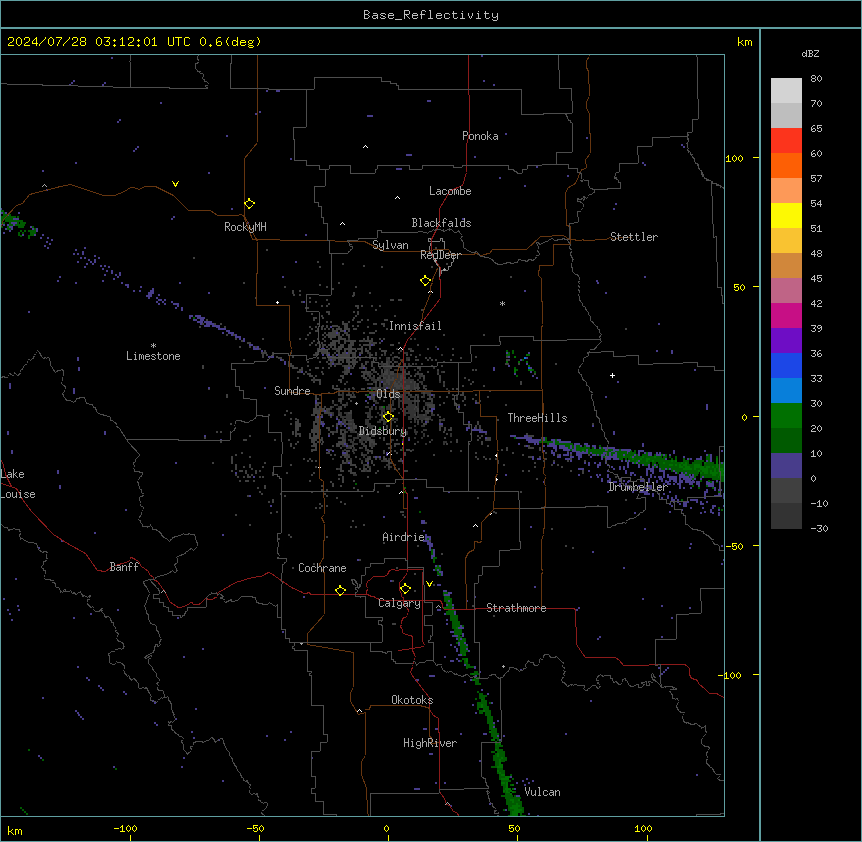Click the yellow diamond marker above Calgary label
The width and height of the screenshot is (862, 842).
[x=405, y=589]
